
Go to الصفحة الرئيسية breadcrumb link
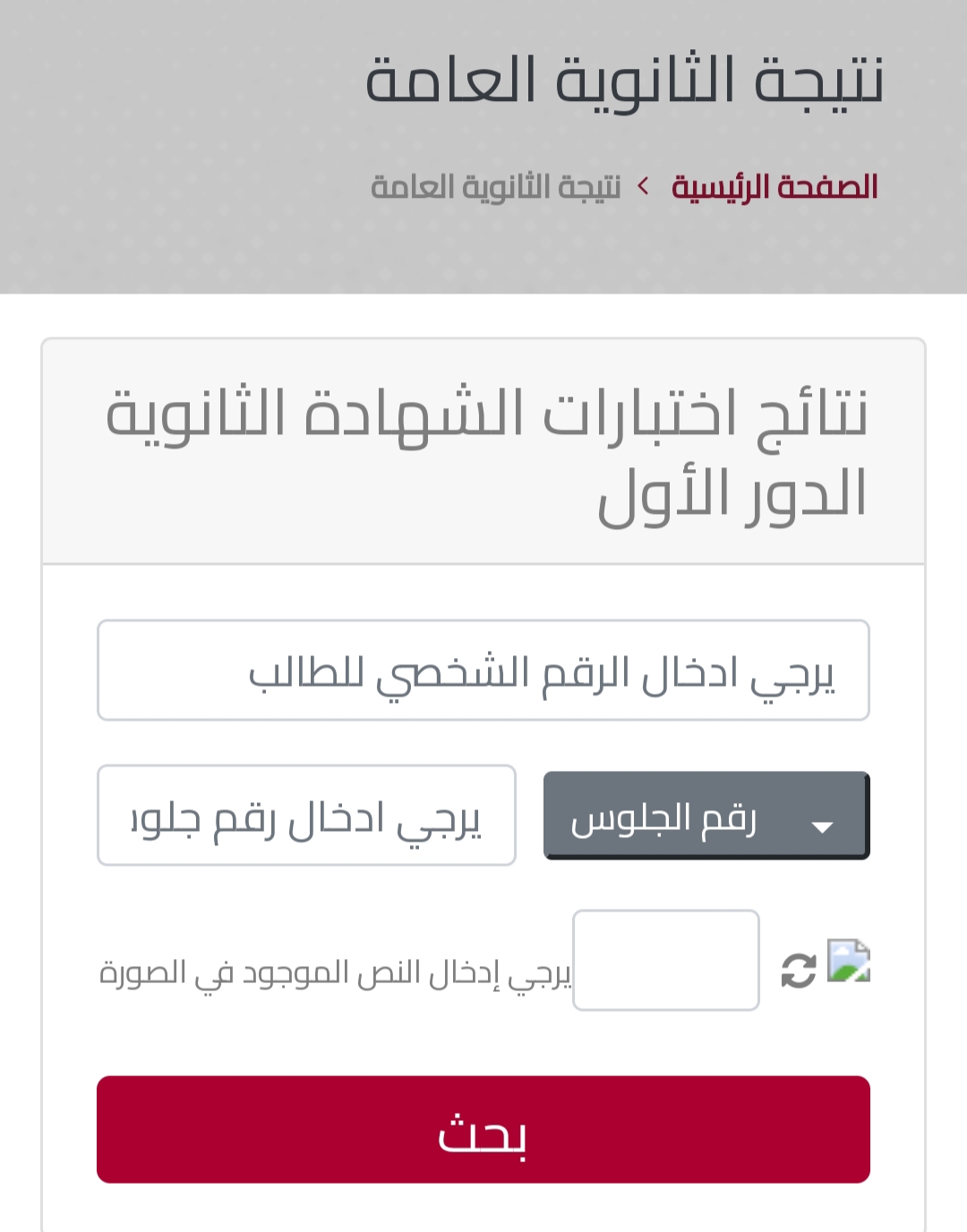(x=774, y=186)
